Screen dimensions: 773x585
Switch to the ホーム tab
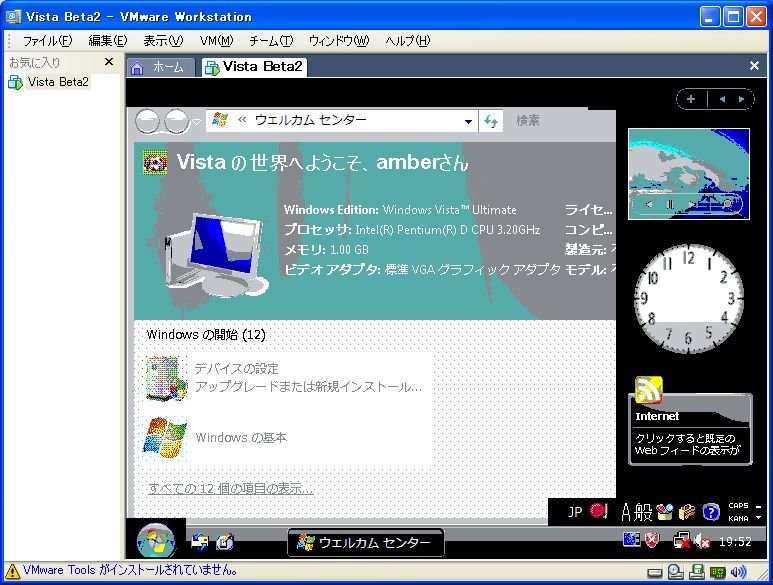tap(160, 67)
